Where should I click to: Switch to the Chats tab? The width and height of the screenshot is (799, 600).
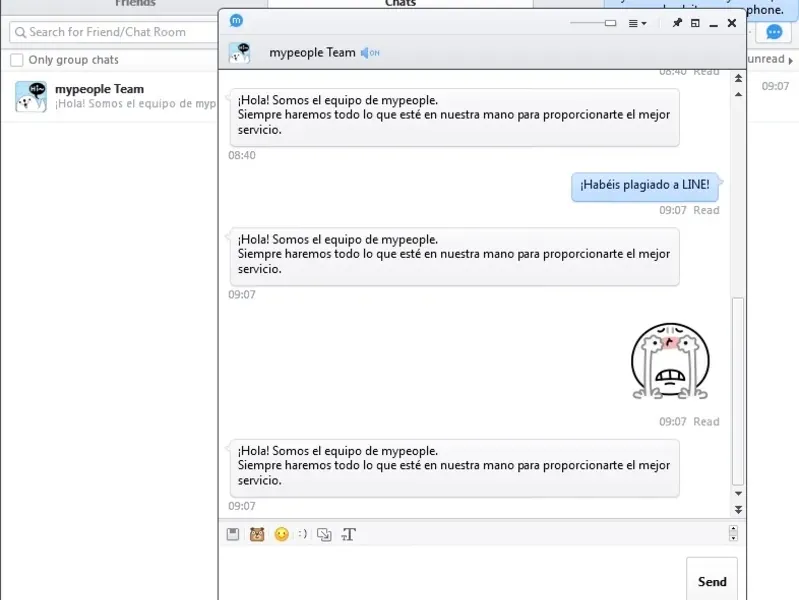tap(400, 4)
